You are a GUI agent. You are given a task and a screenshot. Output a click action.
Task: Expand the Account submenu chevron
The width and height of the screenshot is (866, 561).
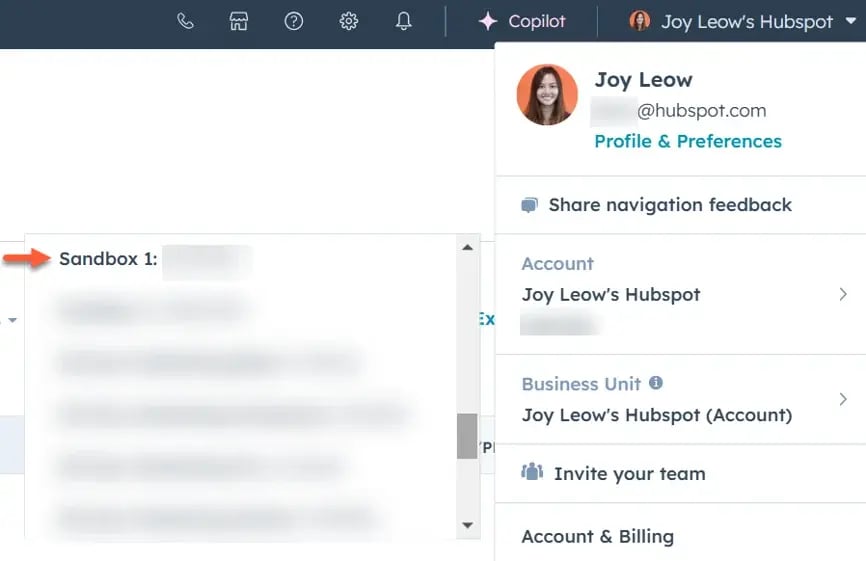coord(843,294)
